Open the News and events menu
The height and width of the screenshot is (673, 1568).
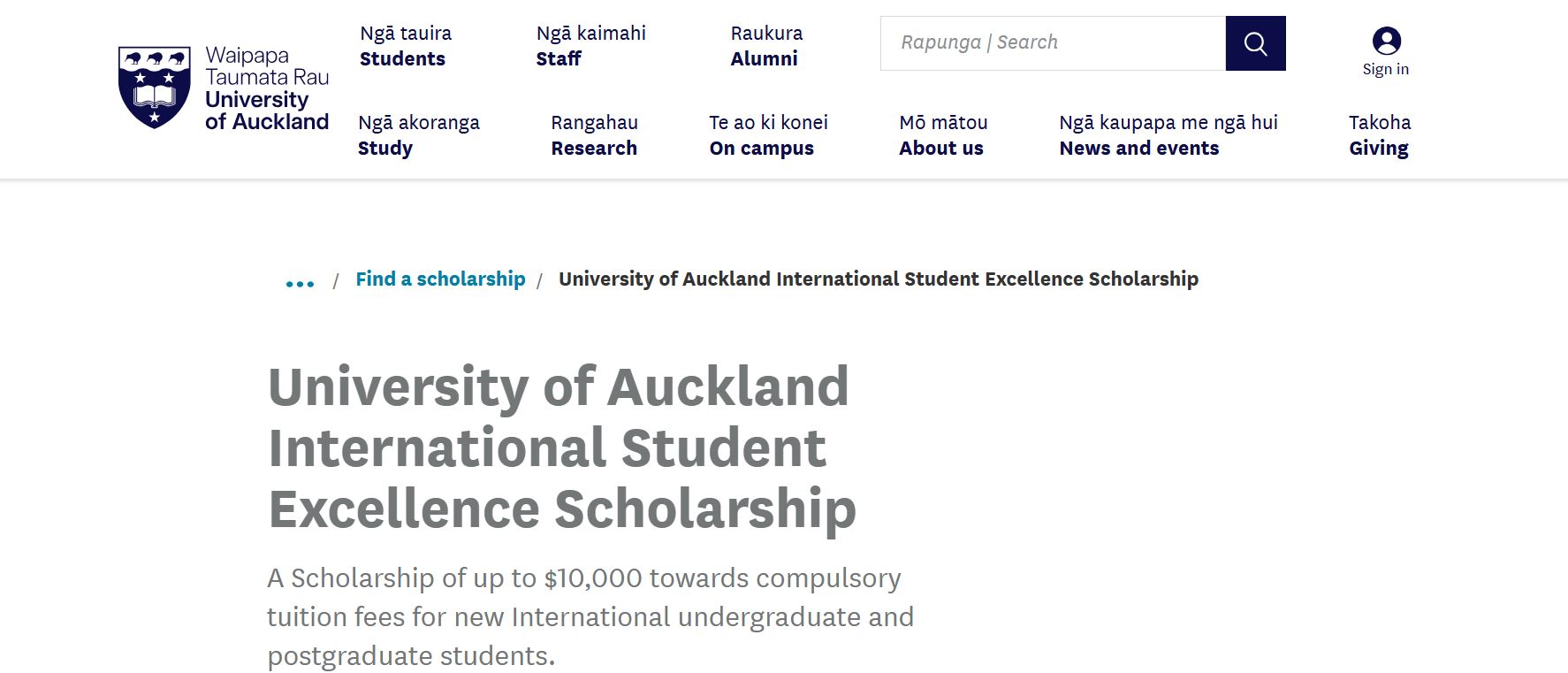coord(1168,135)
